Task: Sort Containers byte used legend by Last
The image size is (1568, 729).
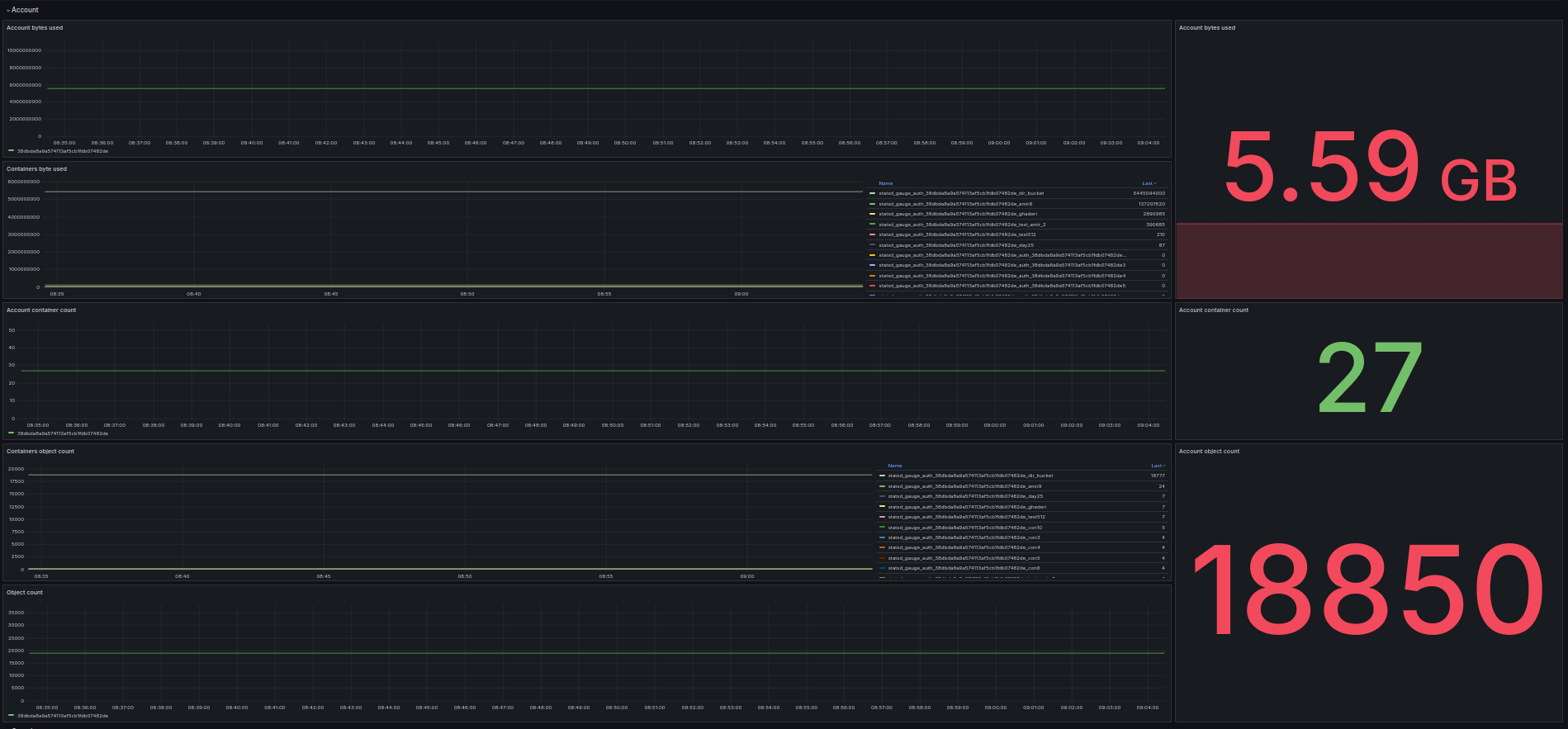Action: pos(1149,183)
